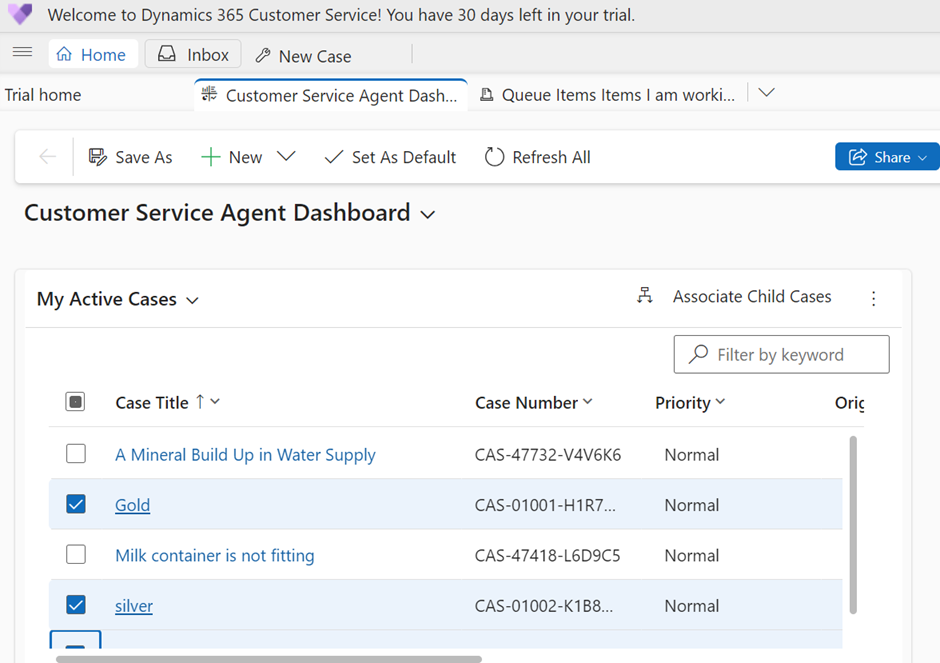Open the more commands ellipsis menu

point(873,298)
